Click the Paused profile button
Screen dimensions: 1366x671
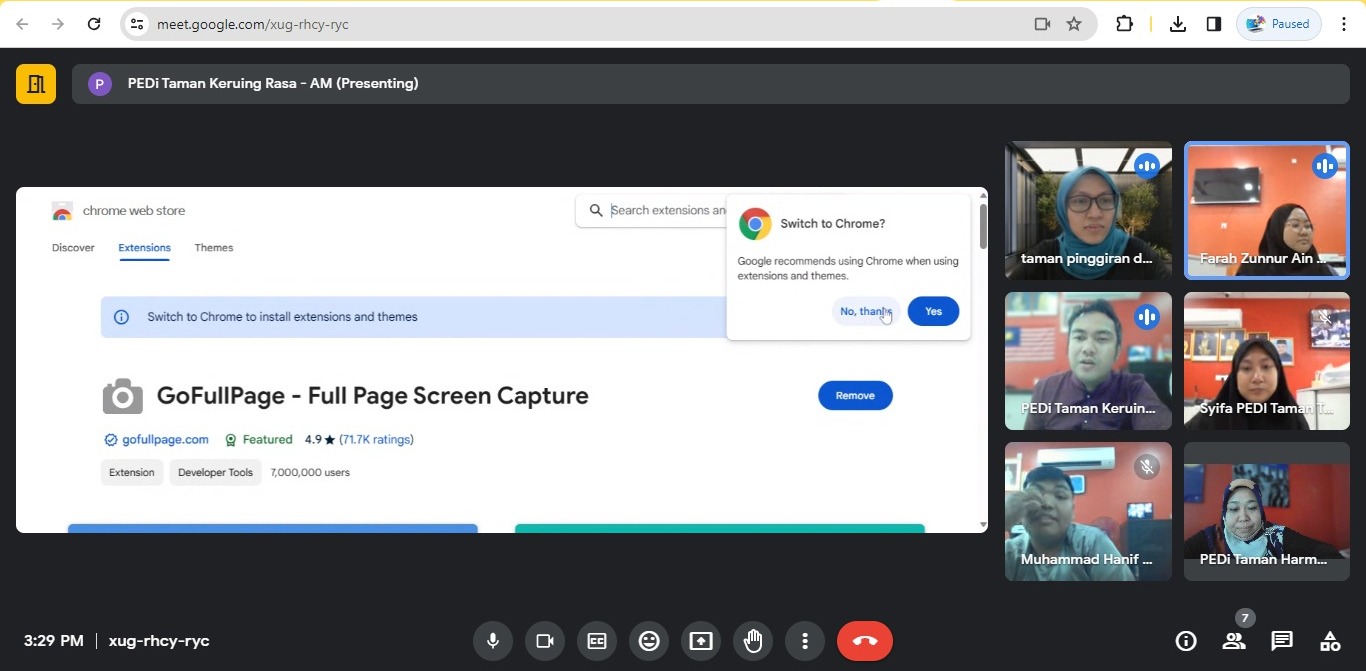point(1279,24)
